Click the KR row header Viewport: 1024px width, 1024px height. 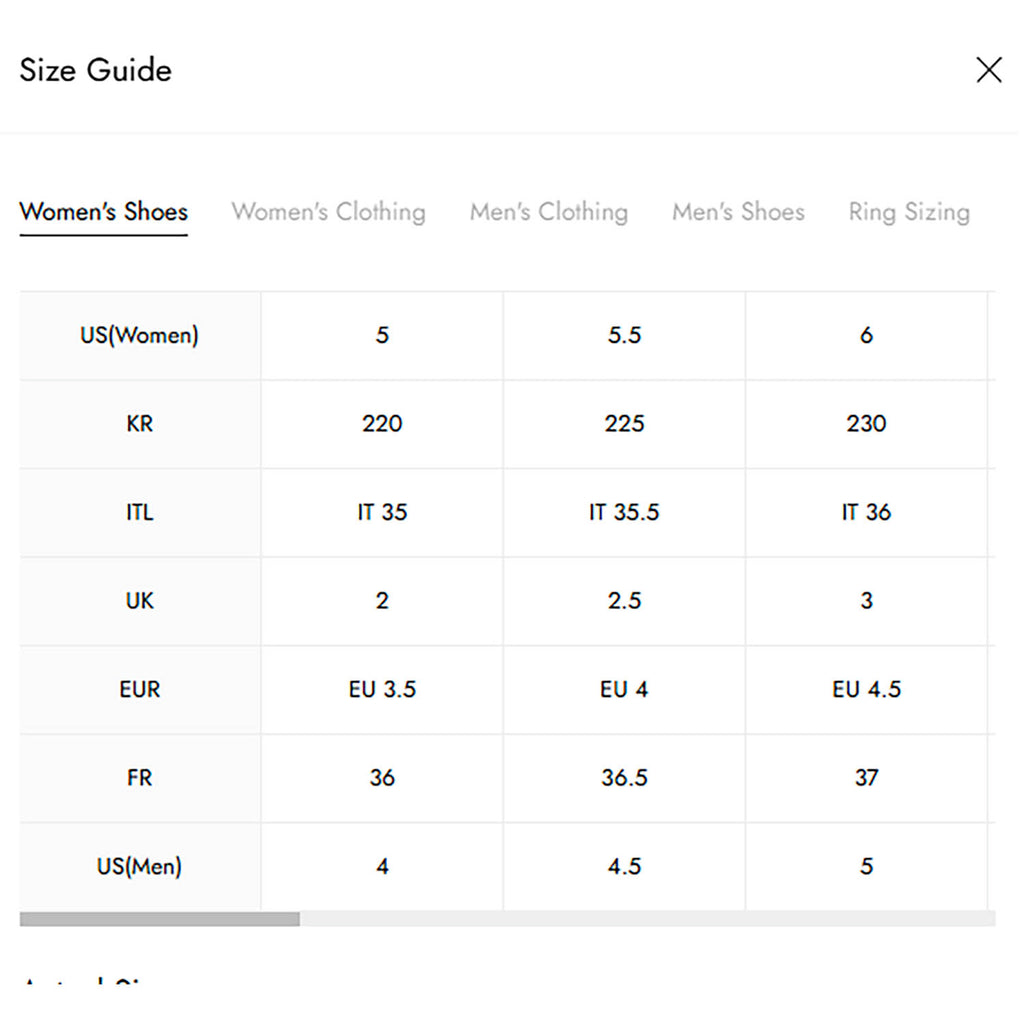click(x=140, y=424)
